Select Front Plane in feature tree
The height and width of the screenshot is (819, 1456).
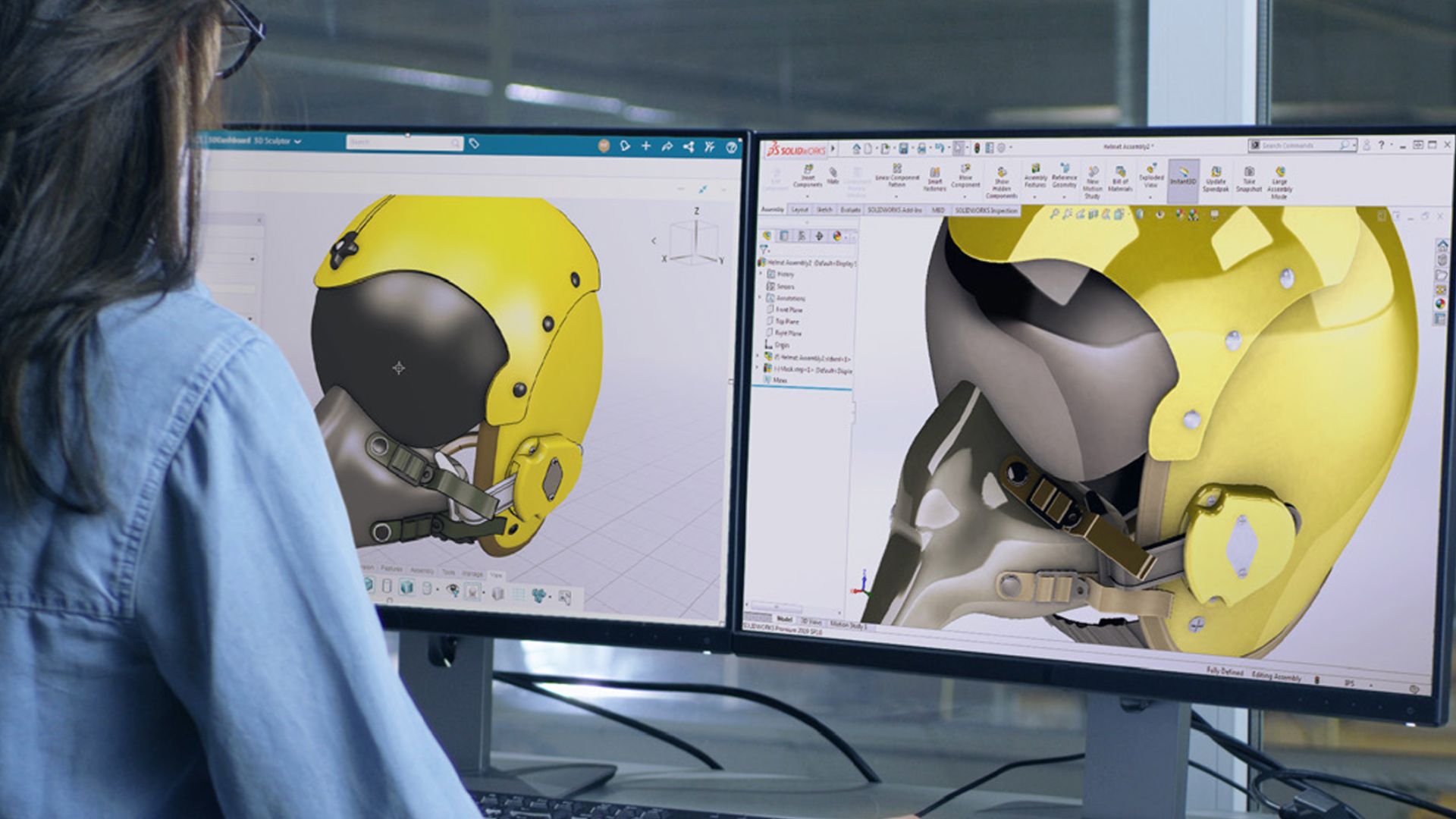pos(789,310)
